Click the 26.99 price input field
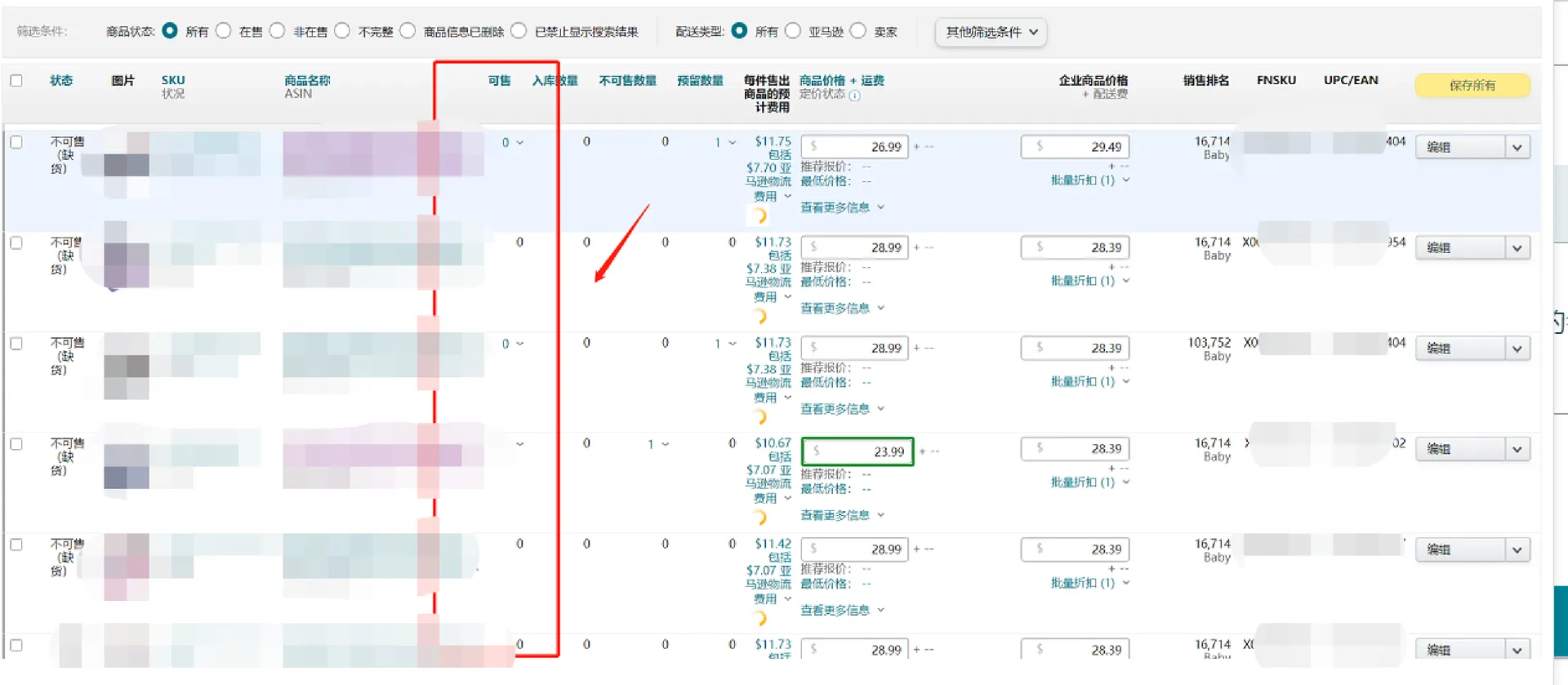1568x685 pixels. click(x=855, y=147)
